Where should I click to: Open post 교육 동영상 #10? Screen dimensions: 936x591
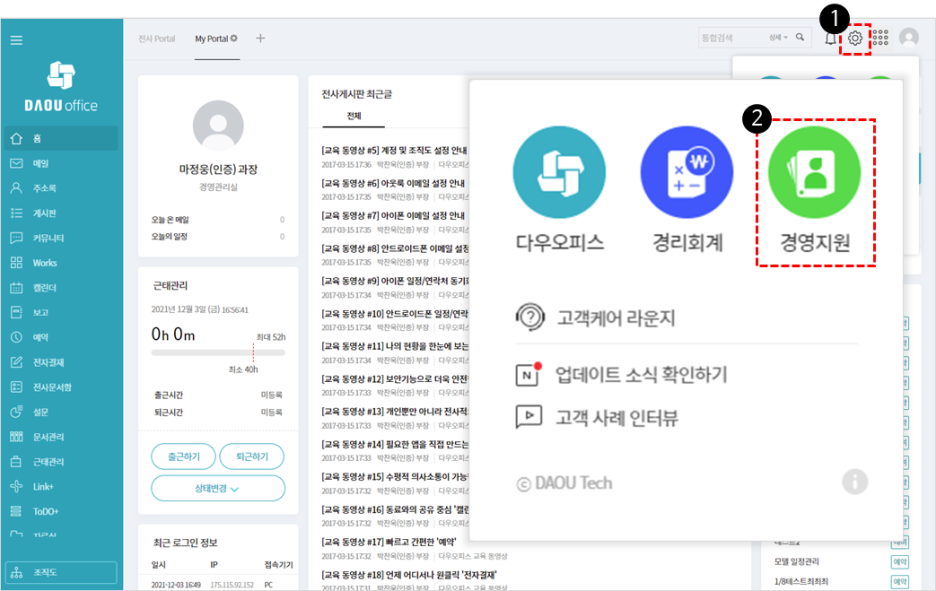(395, 313)
